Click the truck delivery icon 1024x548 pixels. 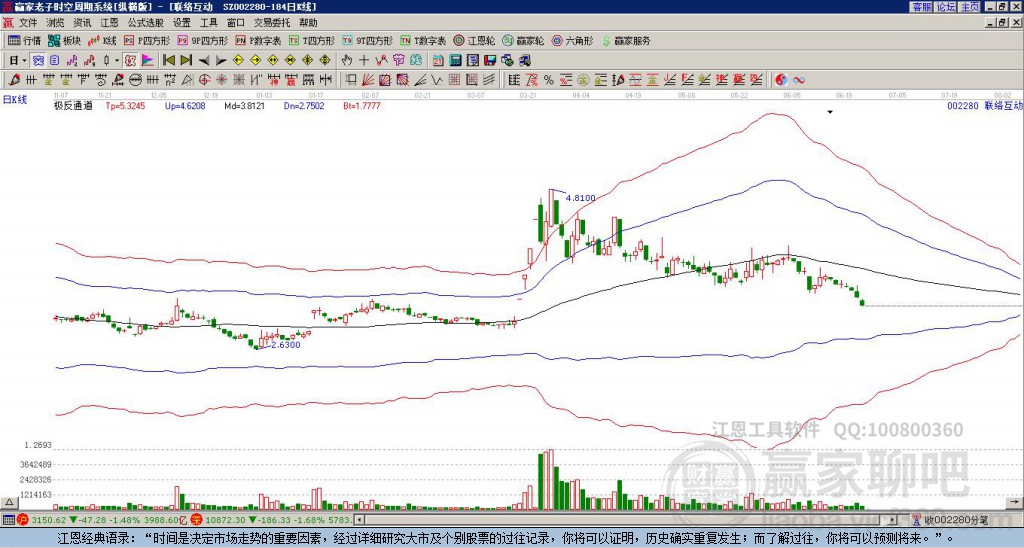(525, 61)
